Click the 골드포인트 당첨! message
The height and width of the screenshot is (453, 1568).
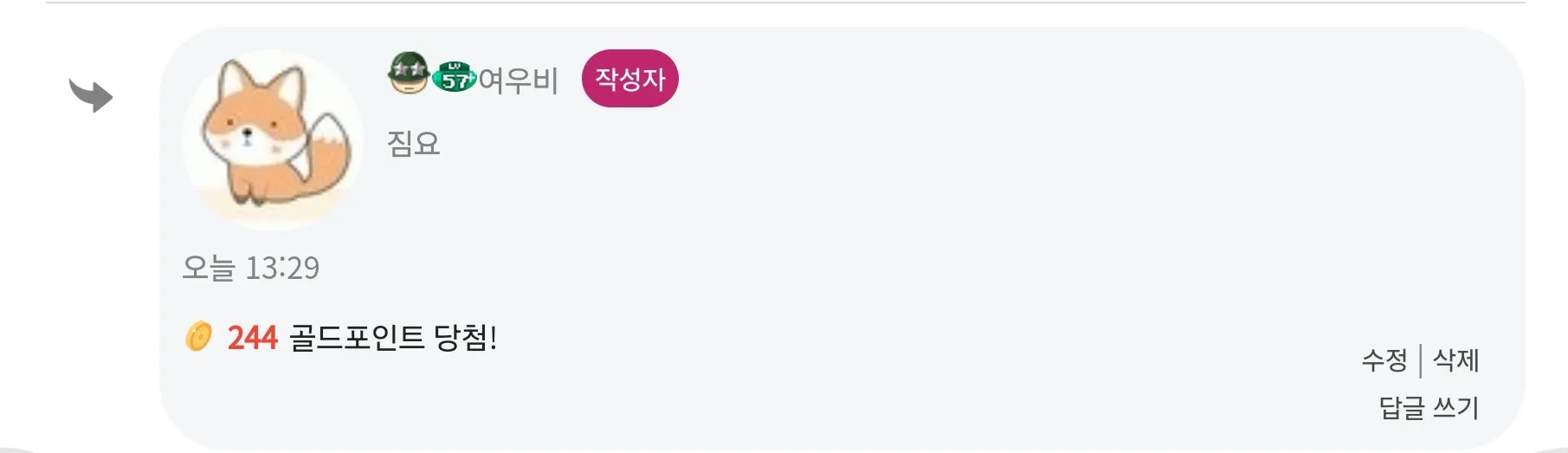(x=393, y=337)
